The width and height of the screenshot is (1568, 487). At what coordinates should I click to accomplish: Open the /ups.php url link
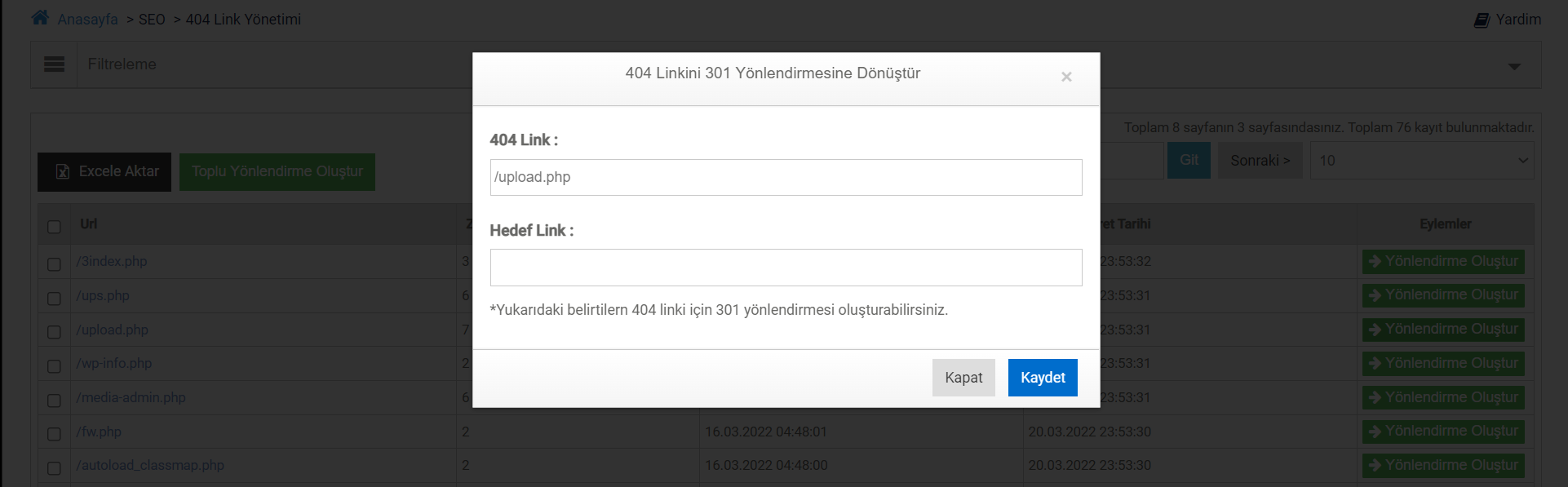(x=103, y=295)
